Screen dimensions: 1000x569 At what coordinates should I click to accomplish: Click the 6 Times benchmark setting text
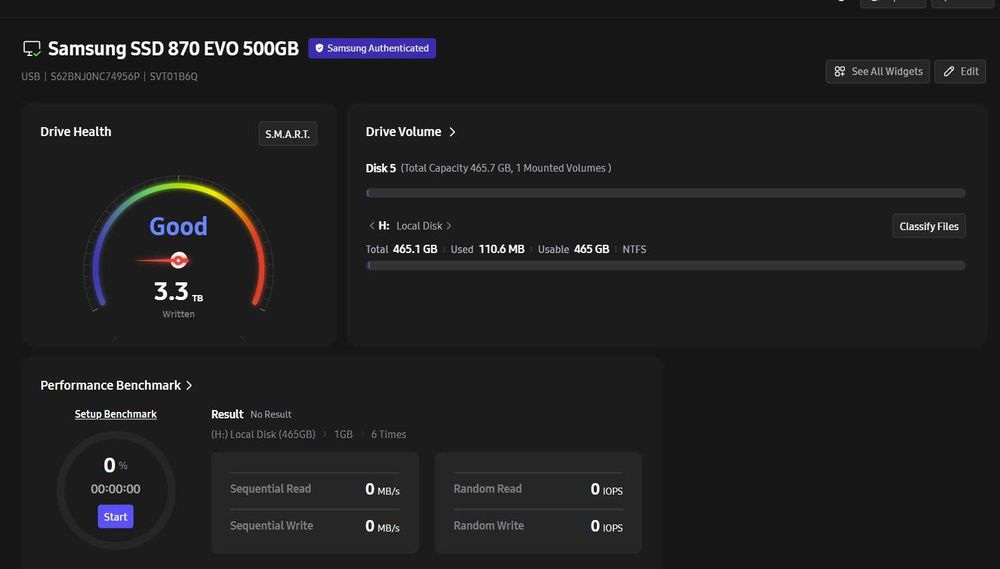388,434
